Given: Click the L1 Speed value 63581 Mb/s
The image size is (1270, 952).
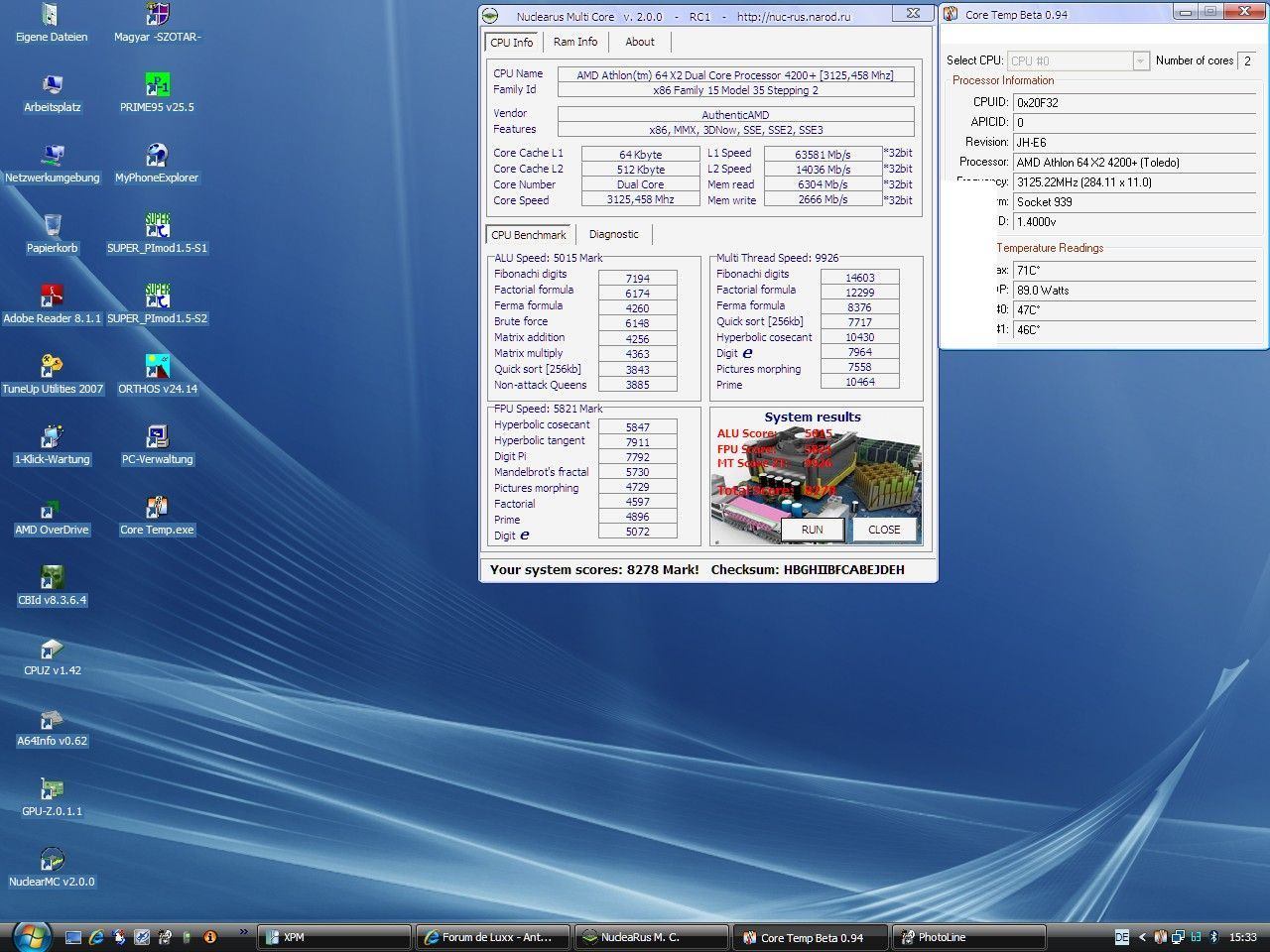Looking at the screenshot, I should (823, 154).
